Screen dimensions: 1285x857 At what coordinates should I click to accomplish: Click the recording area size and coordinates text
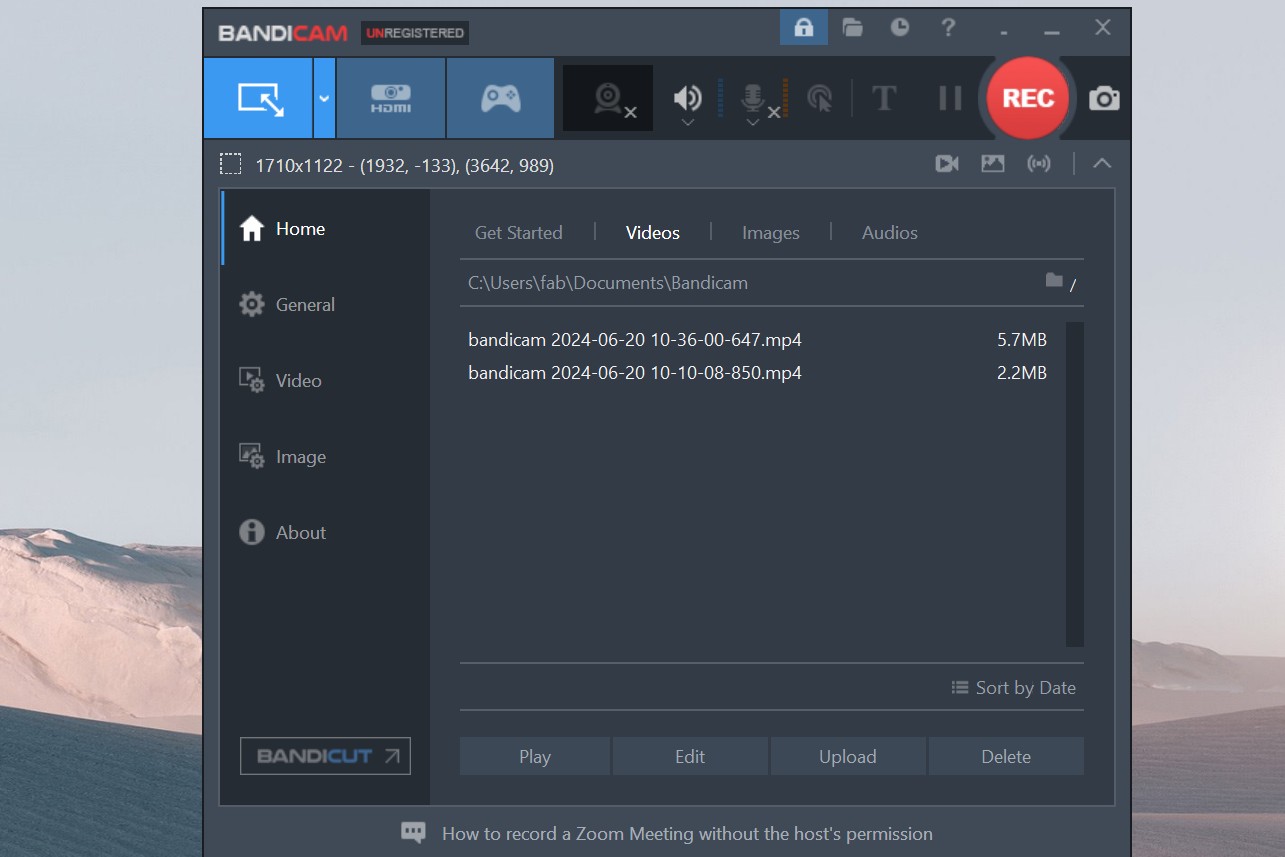click(405, 165)
